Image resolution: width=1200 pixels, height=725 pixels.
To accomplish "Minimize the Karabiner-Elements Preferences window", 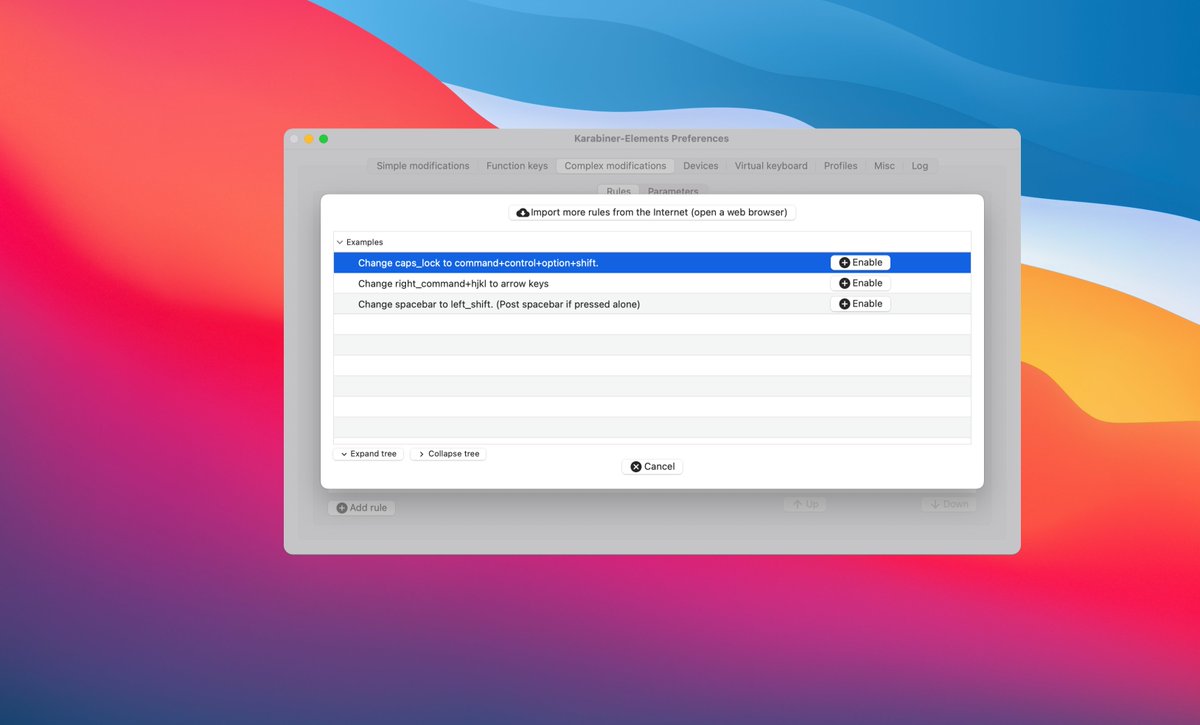I will (x=309, y=138).
